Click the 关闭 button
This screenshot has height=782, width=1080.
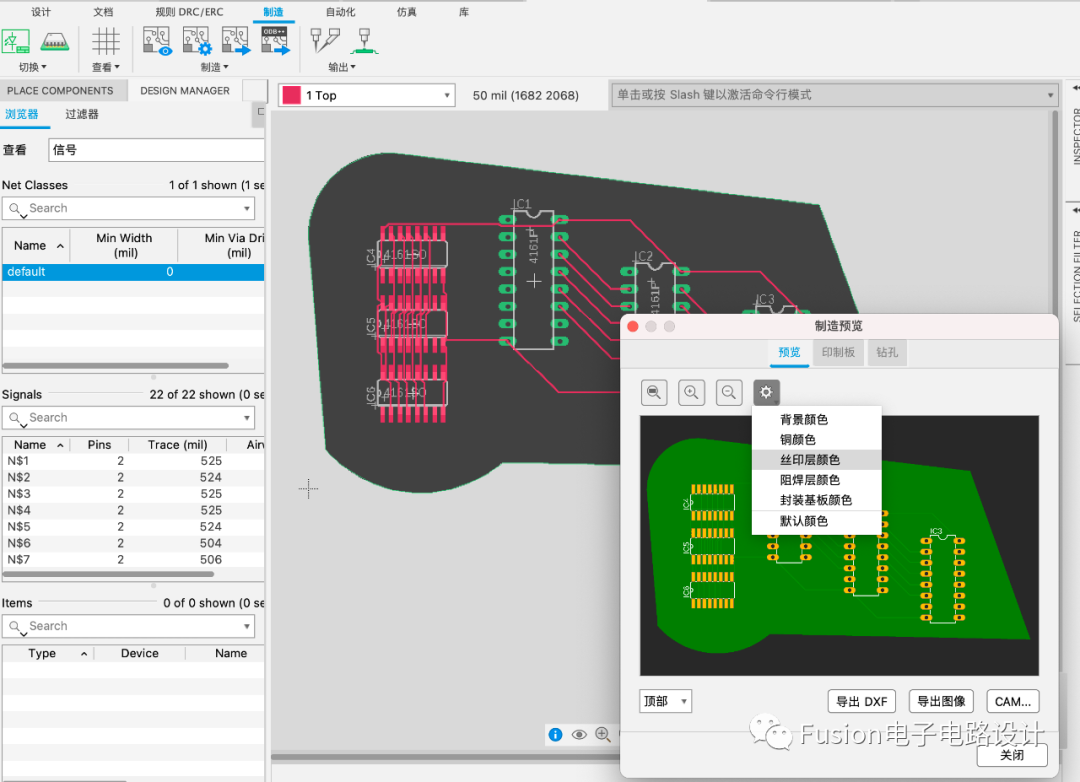pos(1012,755)
